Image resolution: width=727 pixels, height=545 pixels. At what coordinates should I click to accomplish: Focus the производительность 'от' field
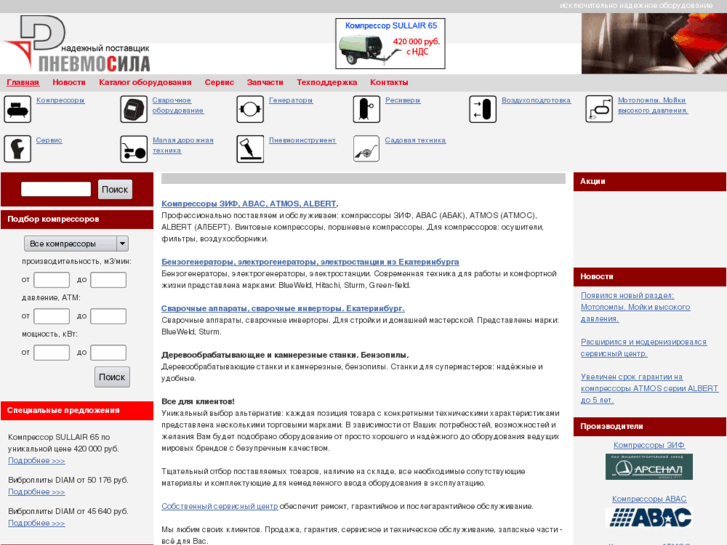[x=51, y=280]
